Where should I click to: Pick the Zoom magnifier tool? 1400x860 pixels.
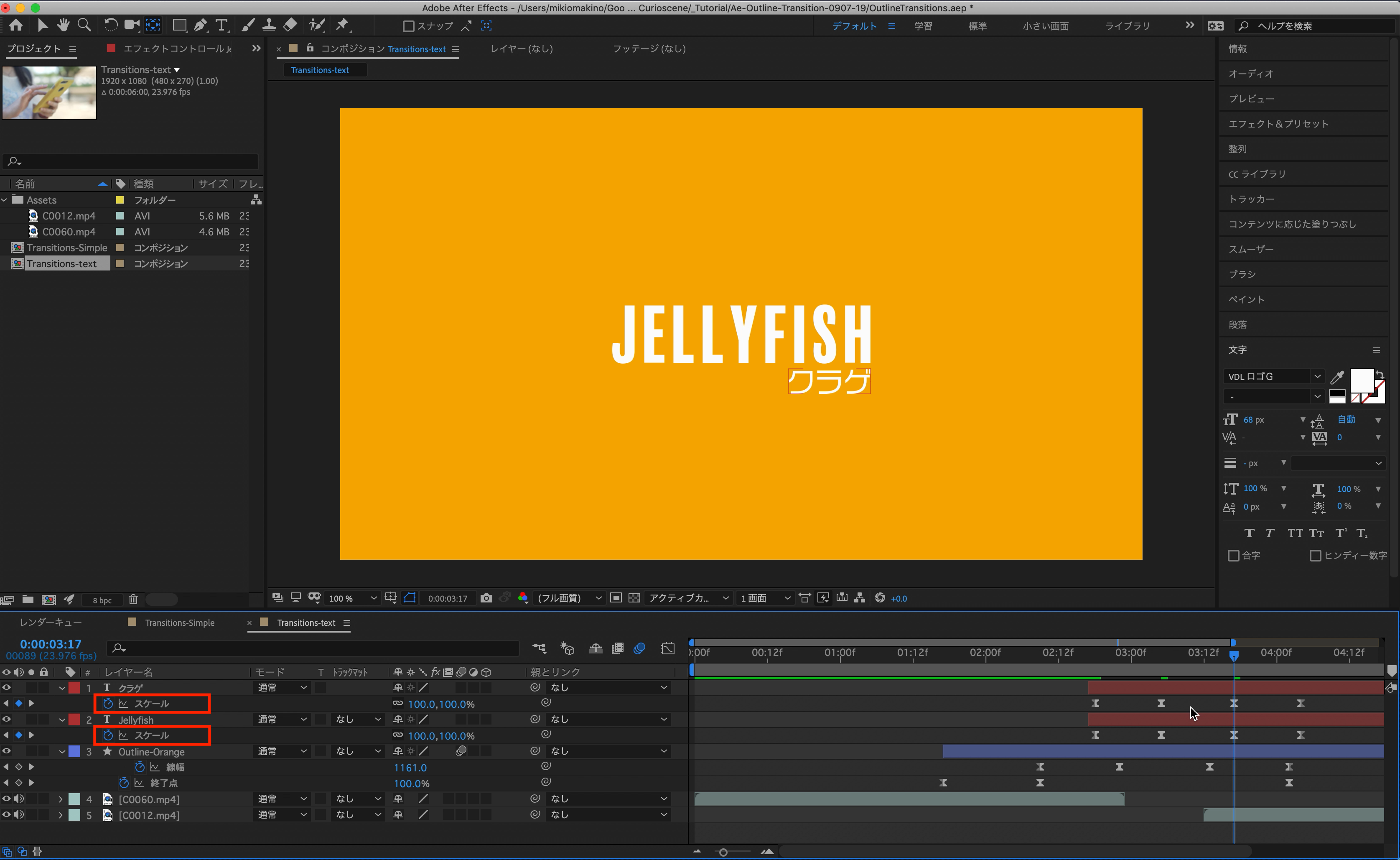[84, 25]
